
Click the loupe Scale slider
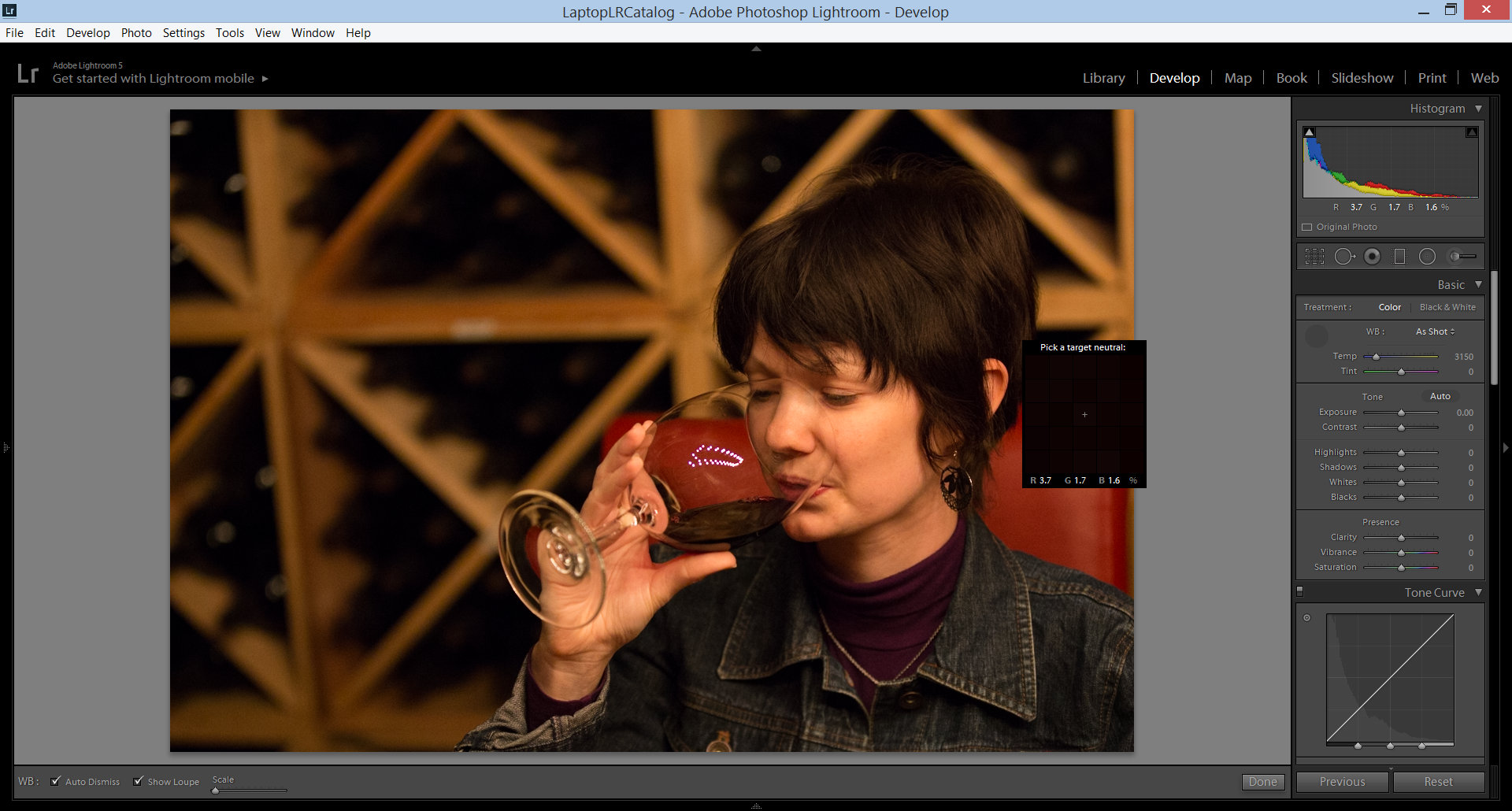(x=250, y=791)
